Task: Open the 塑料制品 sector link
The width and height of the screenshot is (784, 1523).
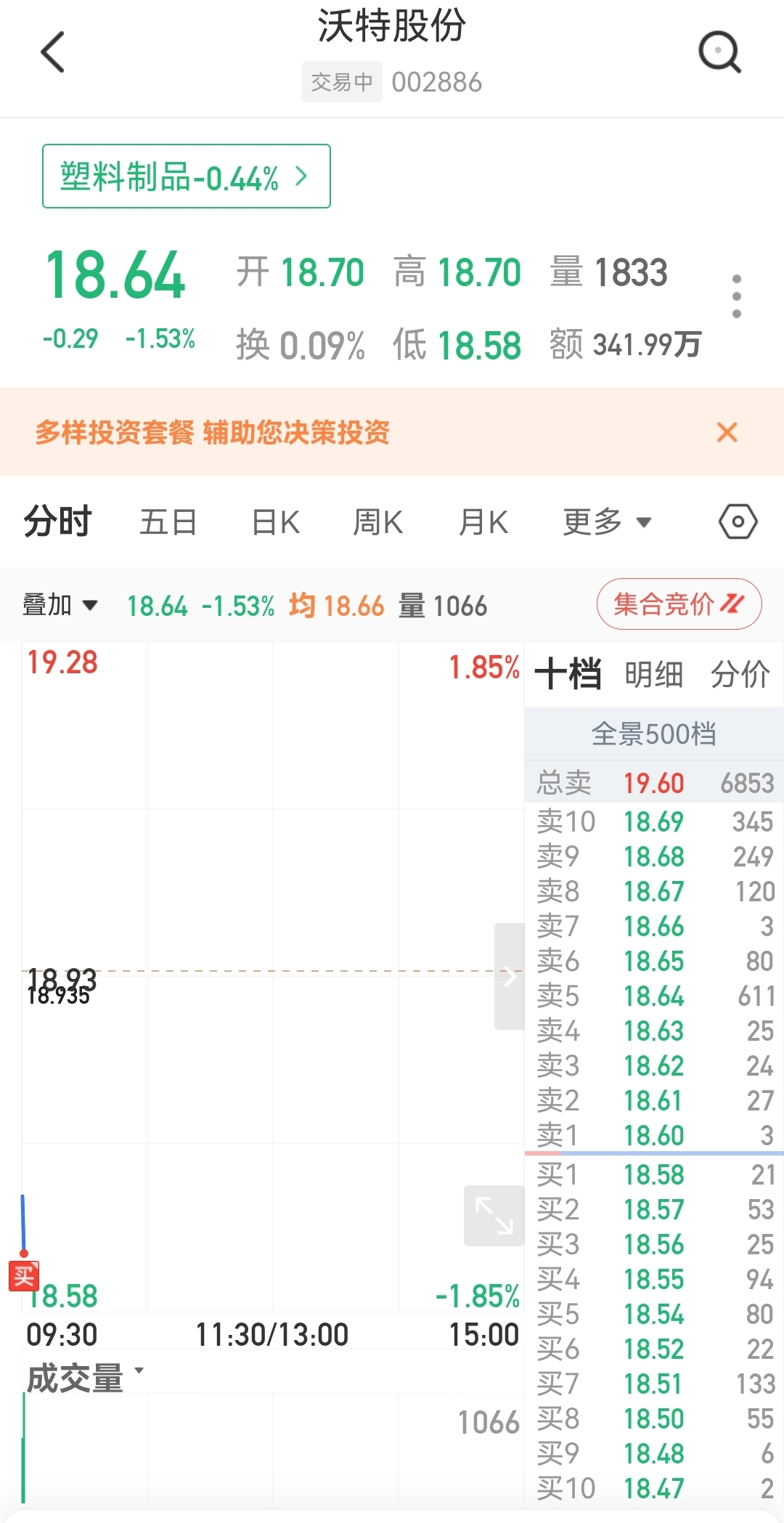Action: [187, 176]
